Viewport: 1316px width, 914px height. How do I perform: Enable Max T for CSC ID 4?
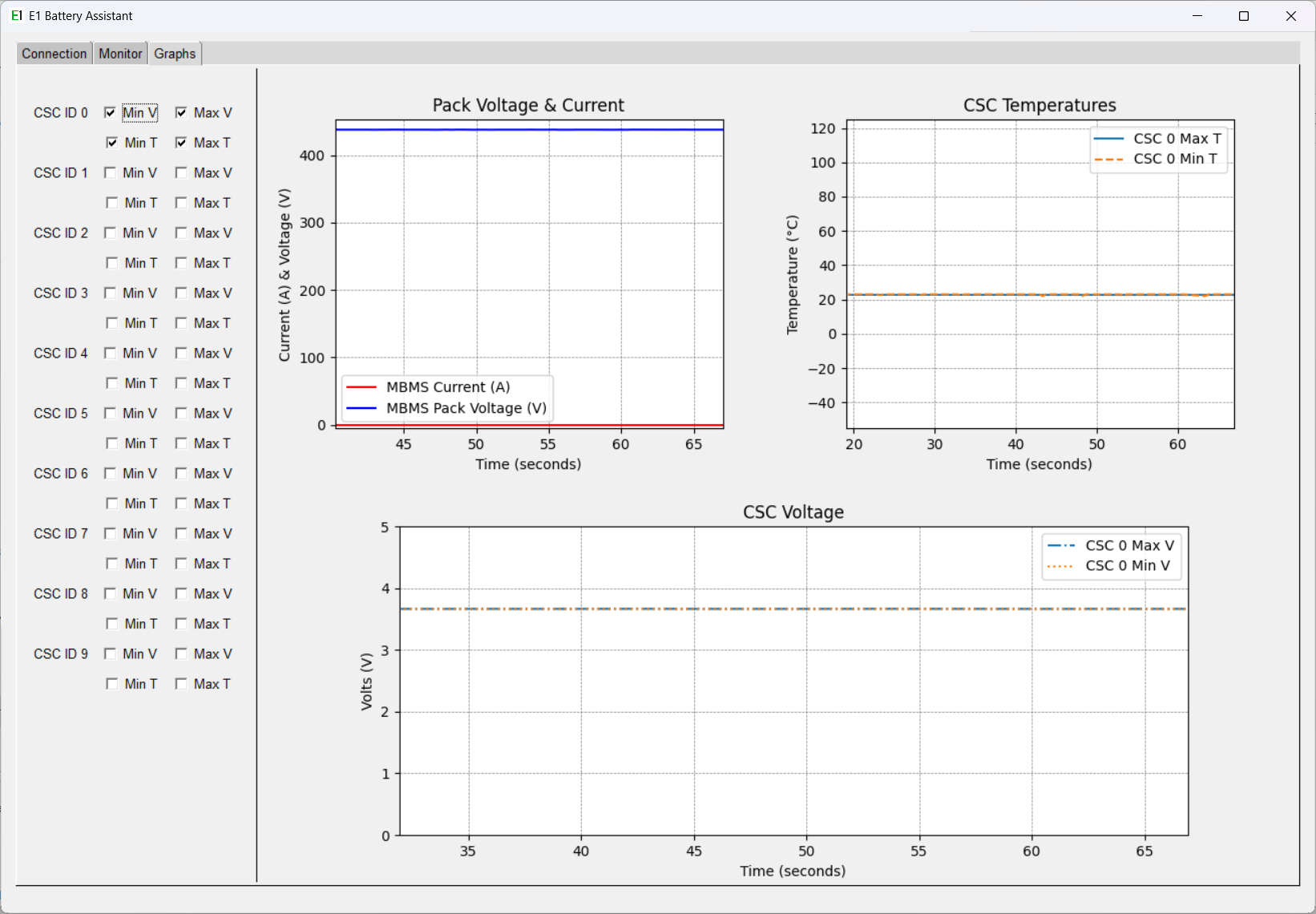(x=181, y=382)
